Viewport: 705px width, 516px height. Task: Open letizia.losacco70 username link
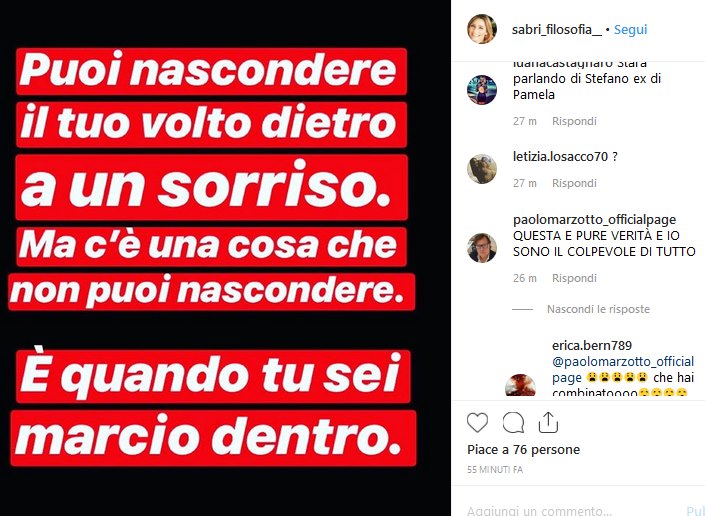coord(561,157)
